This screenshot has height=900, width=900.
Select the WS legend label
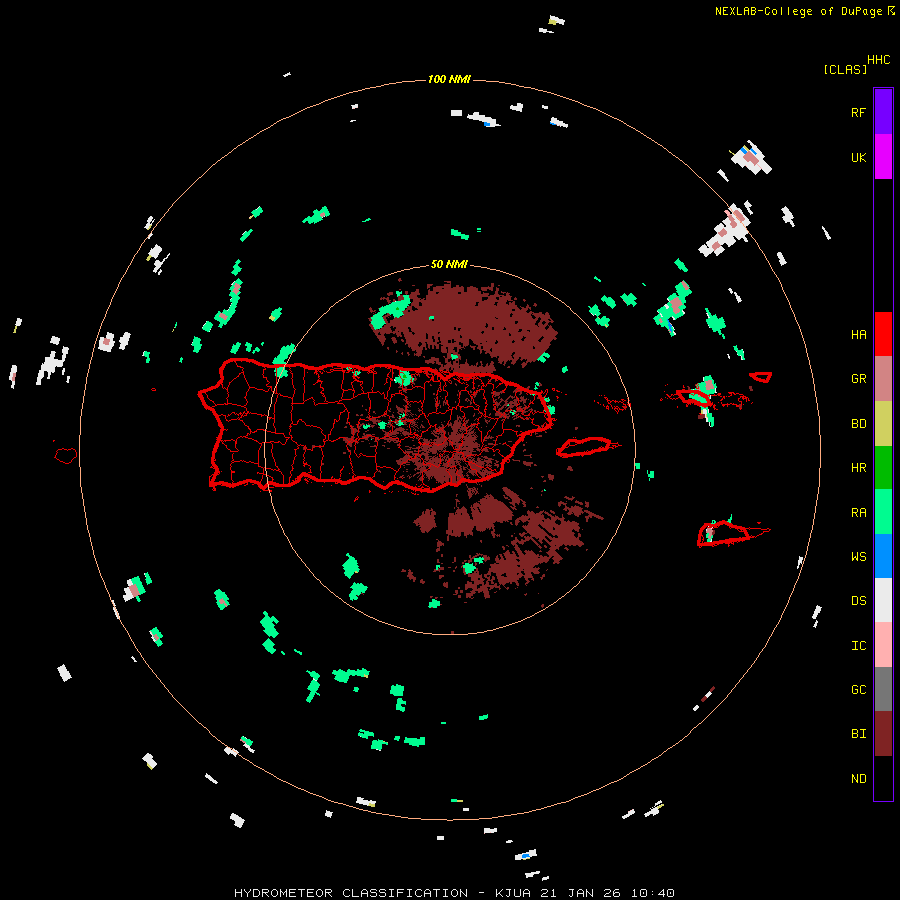[858, 556]
